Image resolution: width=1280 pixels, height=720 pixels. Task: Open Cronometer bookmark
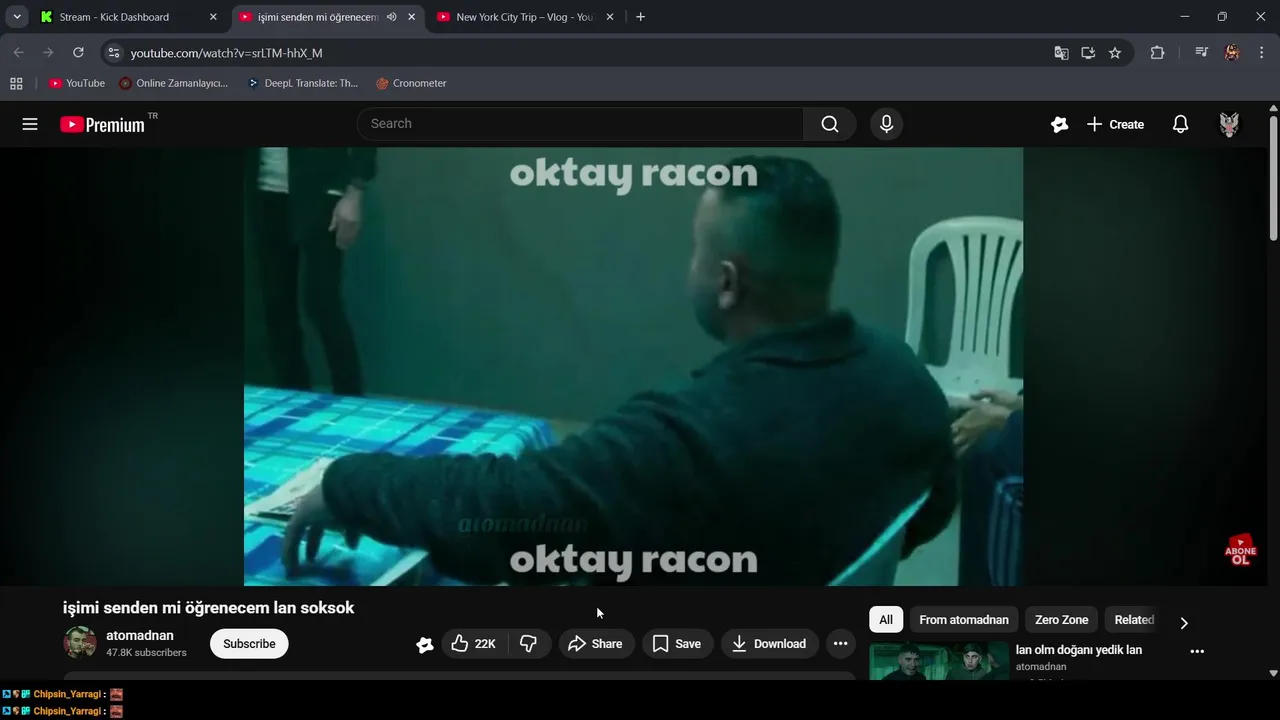411,83
